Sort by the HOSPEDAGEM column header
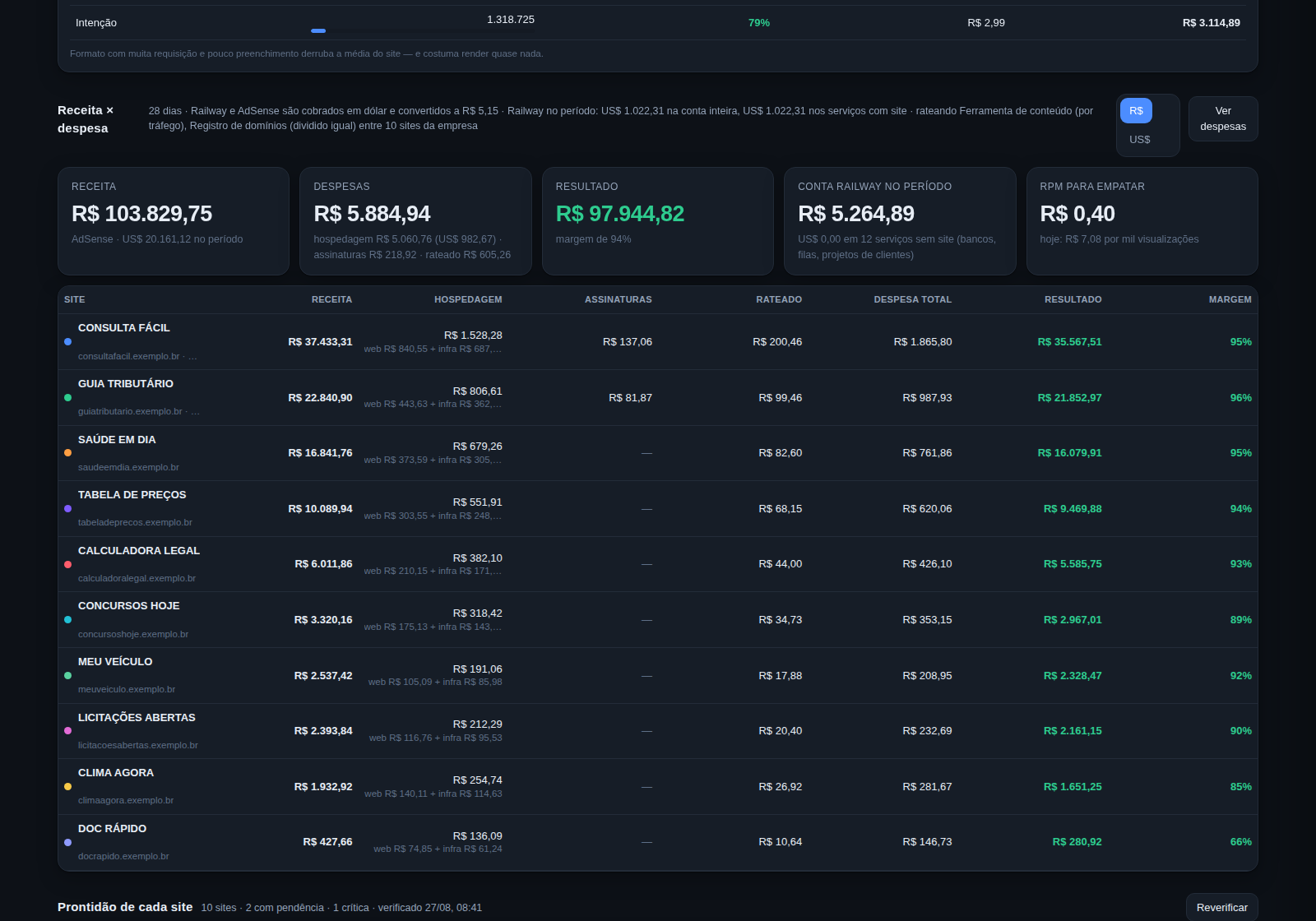 468,299
